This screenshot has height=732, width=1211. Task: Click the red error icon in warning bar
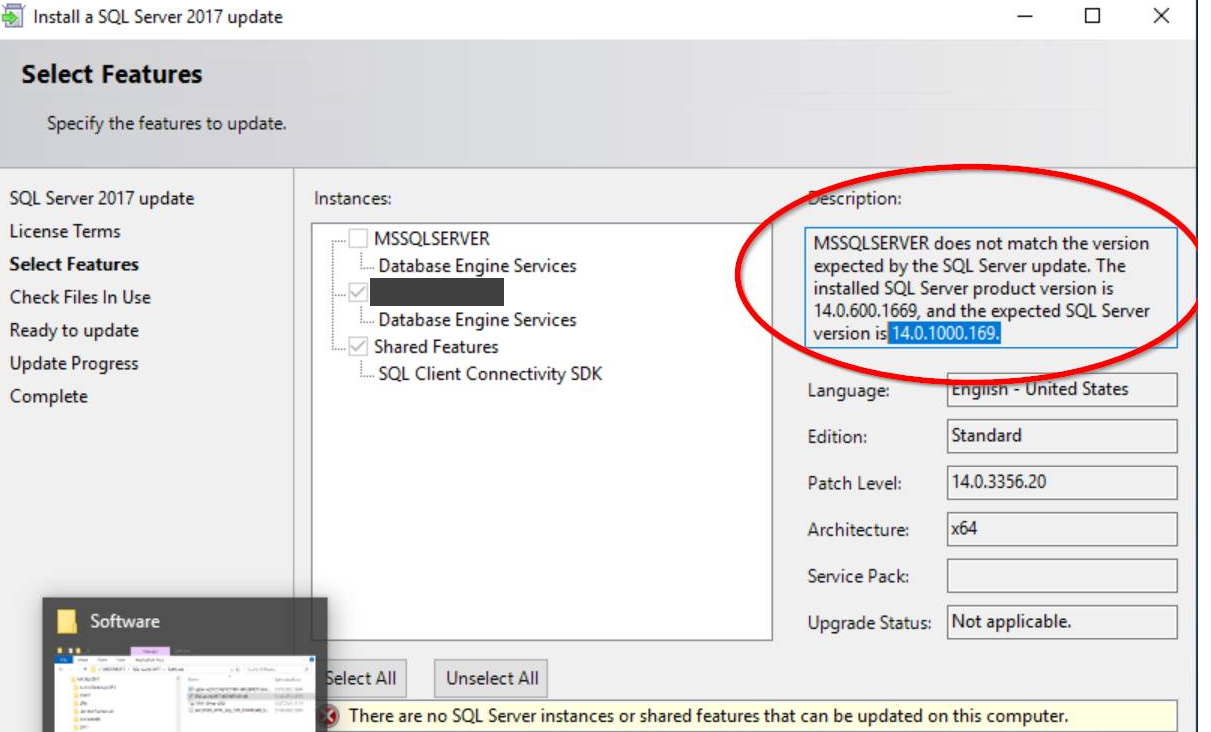point(329,716)
